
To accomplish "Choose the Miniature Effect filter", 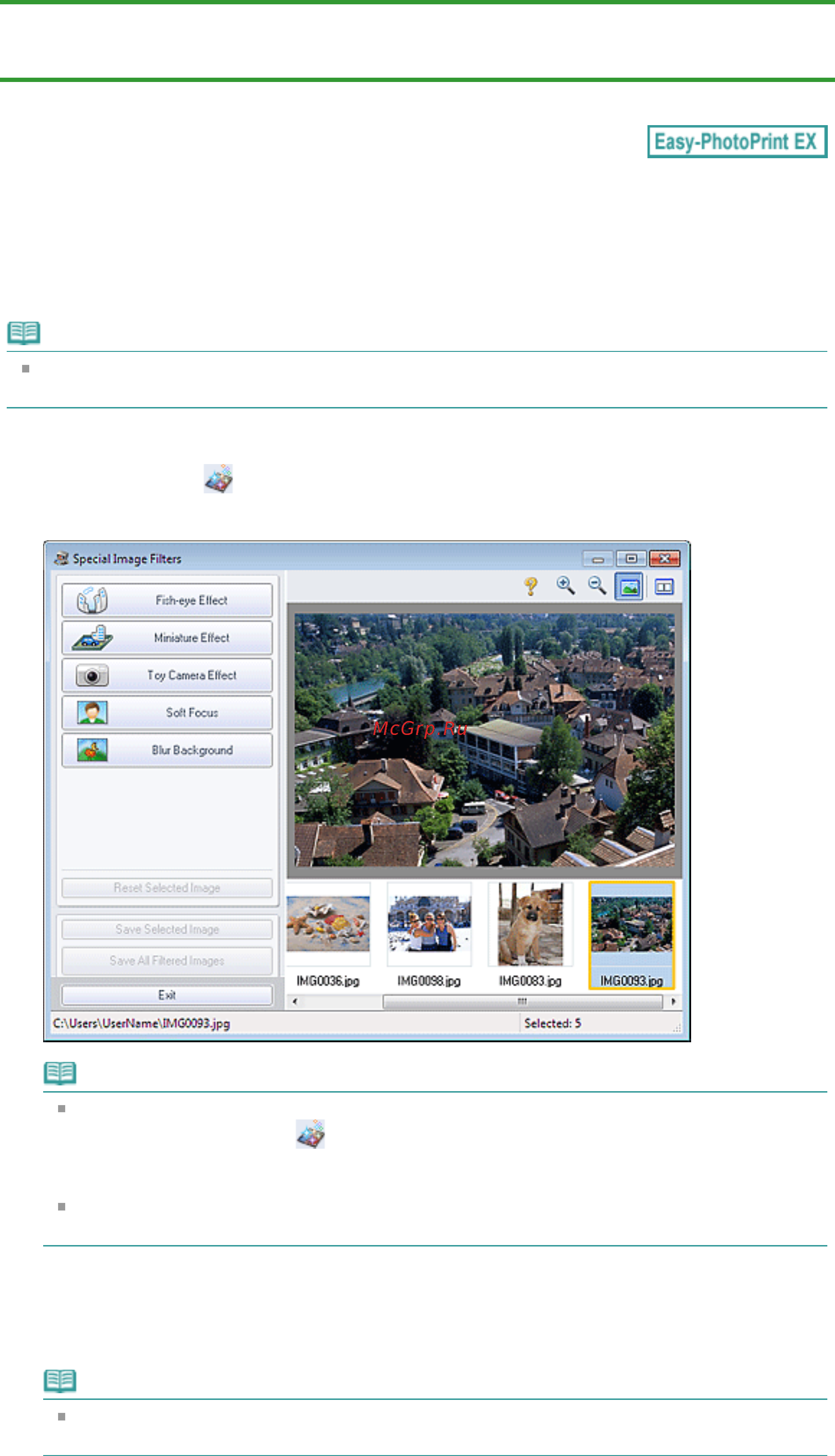I will coord(167,638).
